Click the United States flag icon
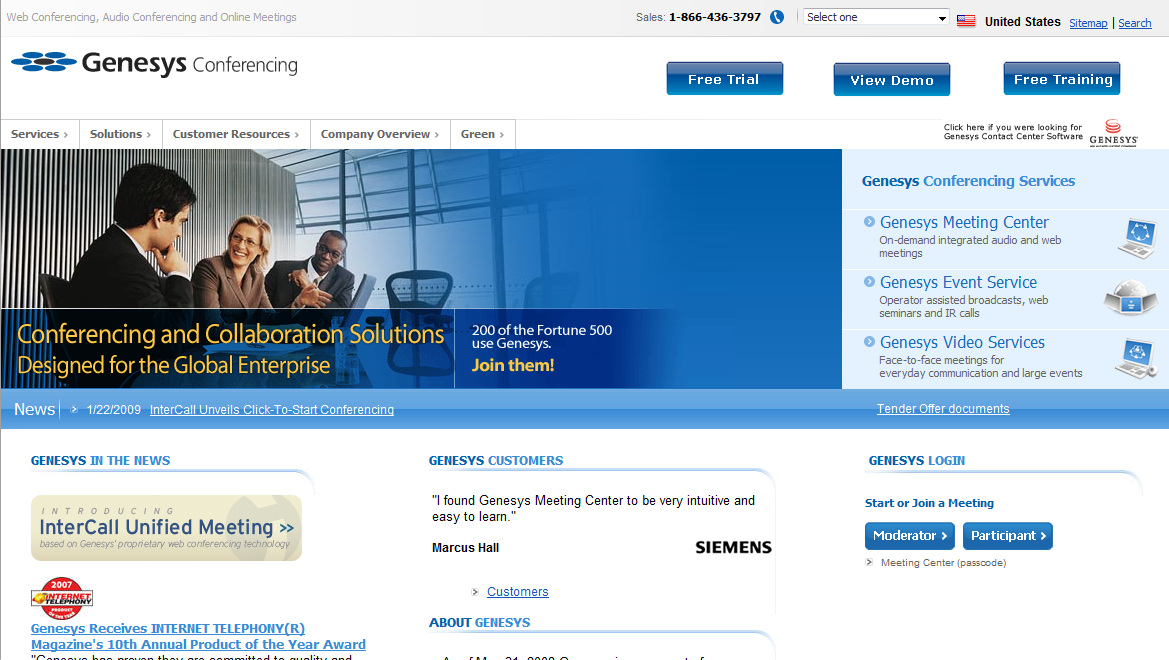Screen dimensions: 1169x660 [x=965, y=21]
